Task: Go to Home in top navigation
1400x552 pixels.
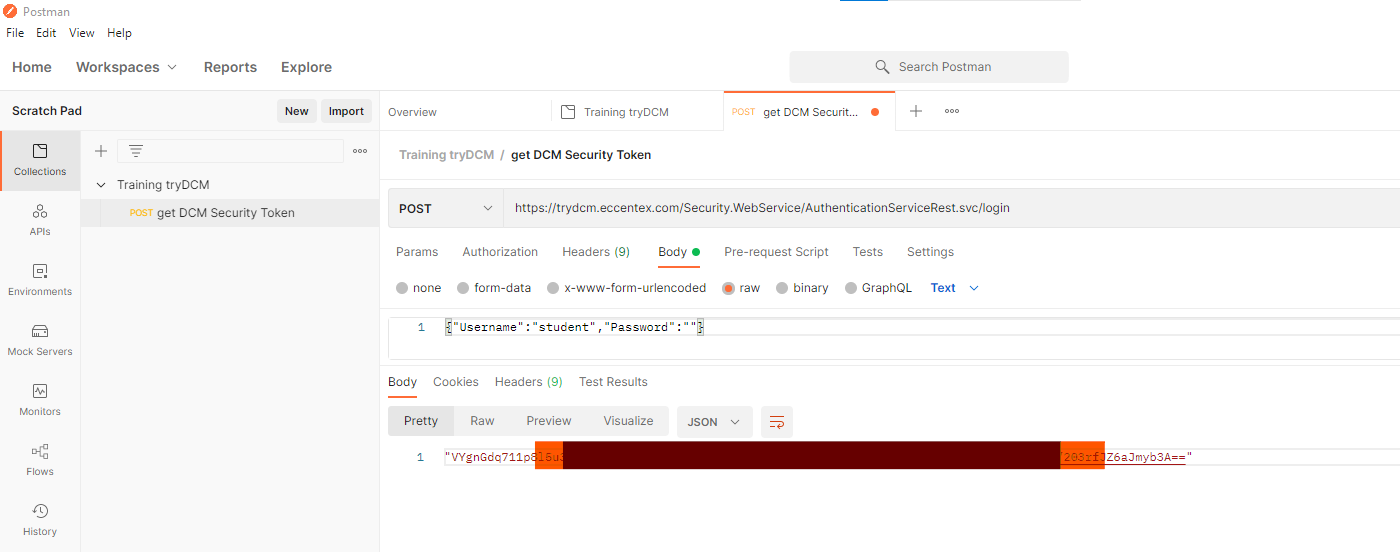Action: [x=32, y=67]
